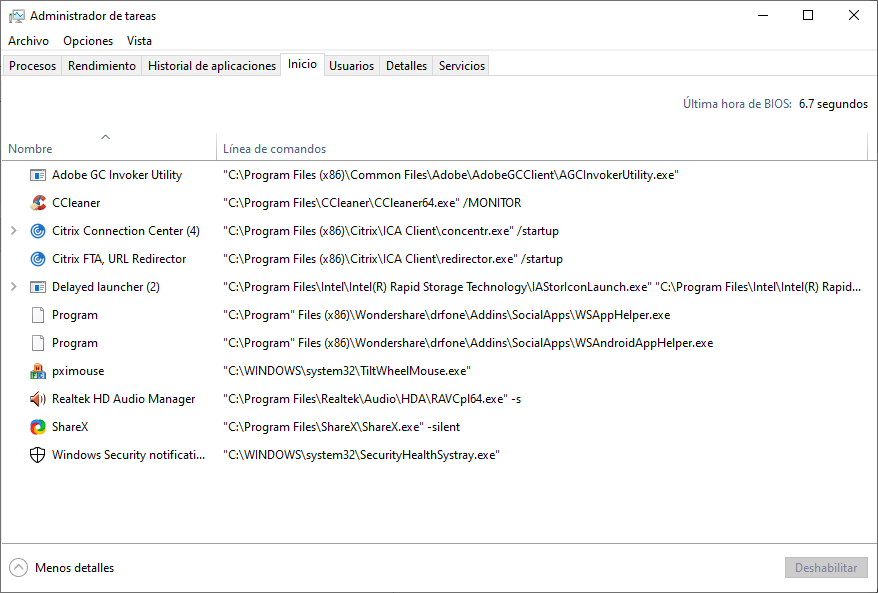Click the Delayed launcher icon
The image size is (878, 593).
click(x=38, y=287)
